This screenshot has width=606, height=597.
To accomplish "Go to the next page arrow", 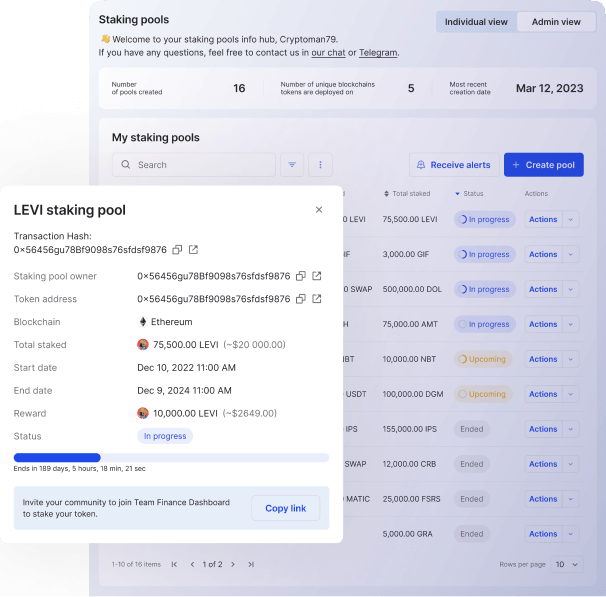I will click(x=233, y=564).
